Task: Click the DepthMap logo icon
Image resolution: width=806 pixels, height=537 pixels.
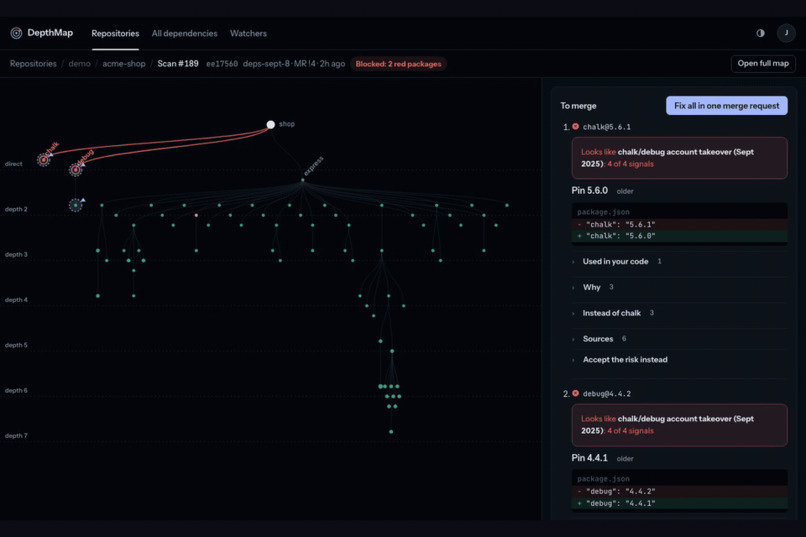Action: (x=16, y=33)
